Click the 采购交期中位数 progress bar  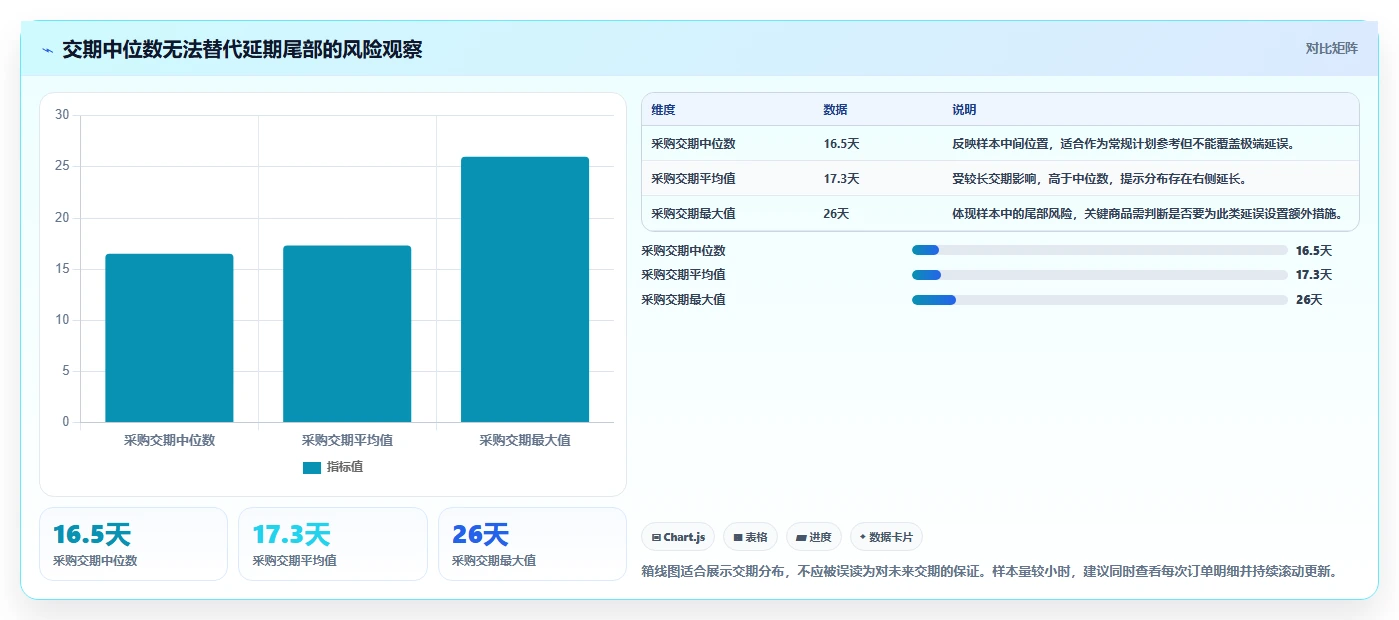click(1100, 250)
